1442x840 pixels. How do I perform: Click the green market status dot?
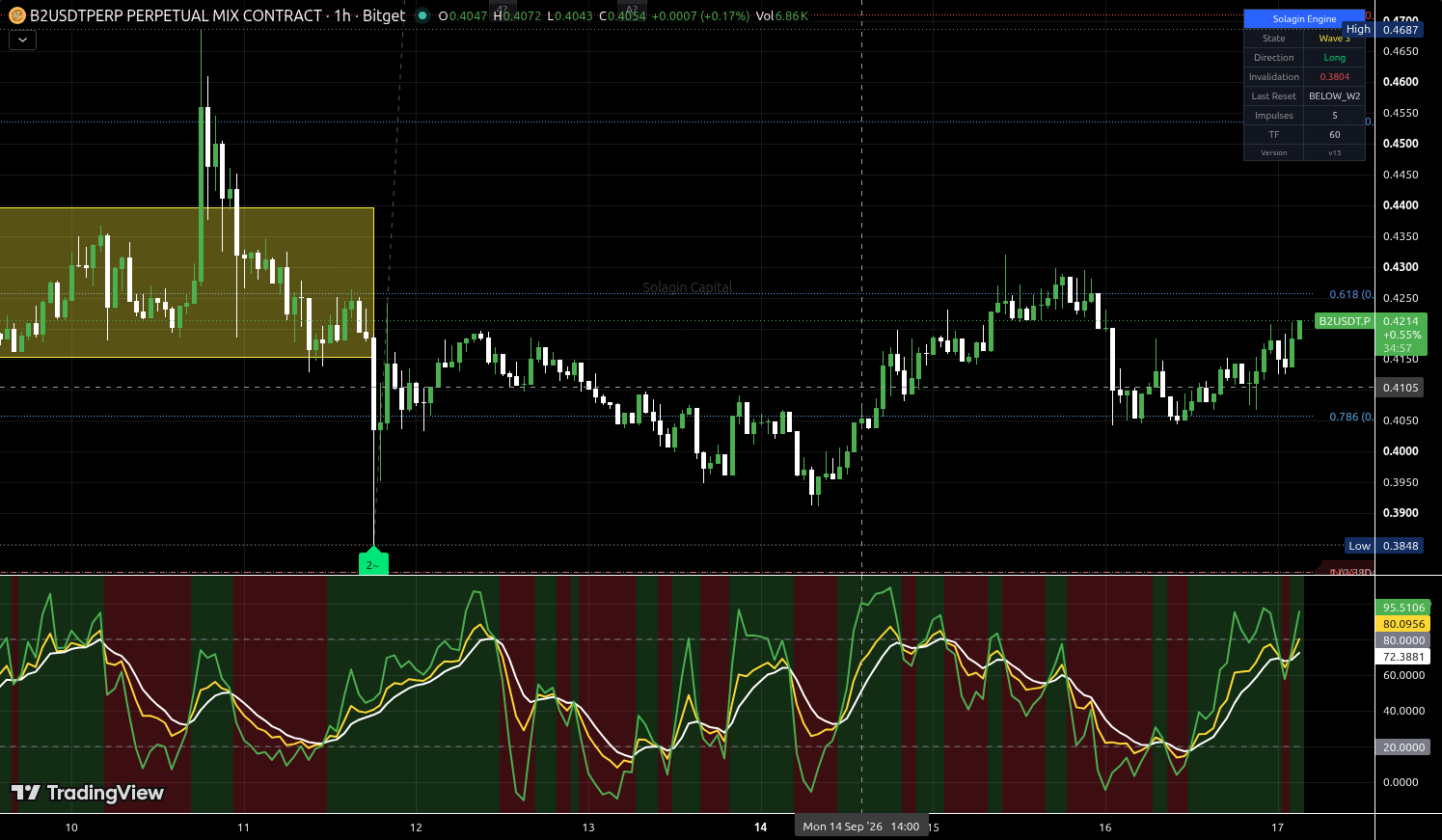tap(422, 15)
